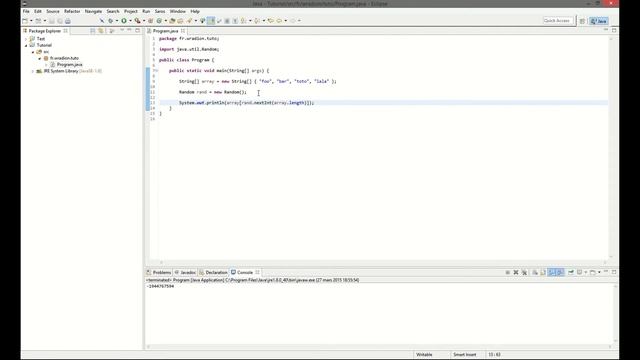Open dropdown arrow next to Run icon
The height and width of the screenshot is (360, 640).
[x=130, y=21]
